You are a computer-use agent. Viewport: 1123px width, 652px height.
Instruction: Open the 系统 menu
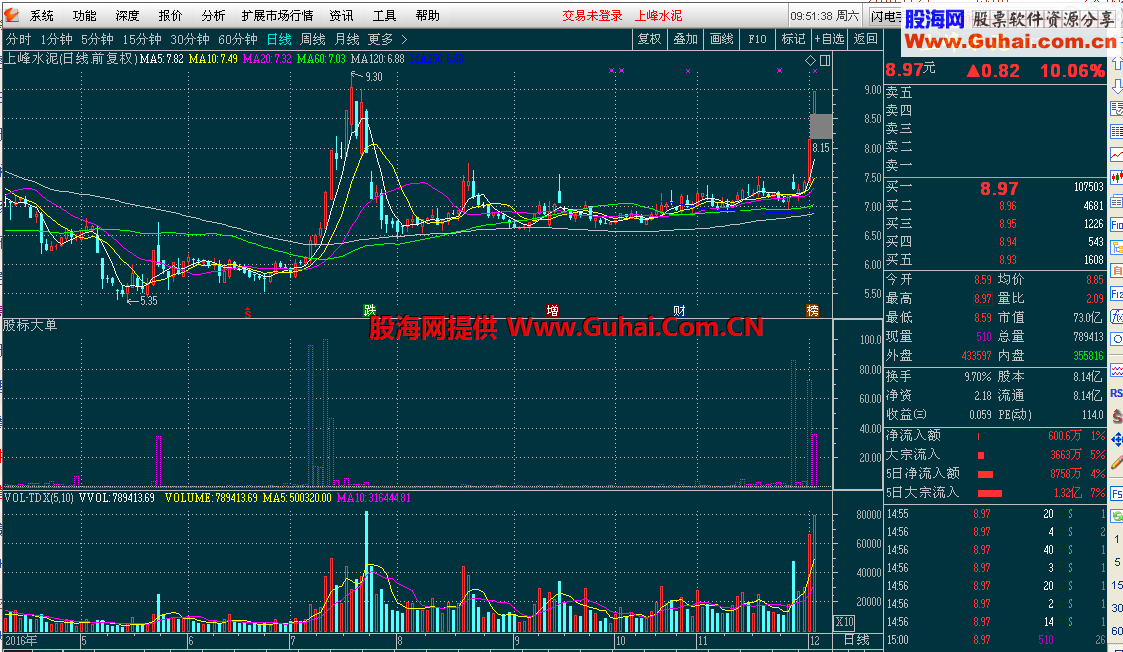(42, 15)
